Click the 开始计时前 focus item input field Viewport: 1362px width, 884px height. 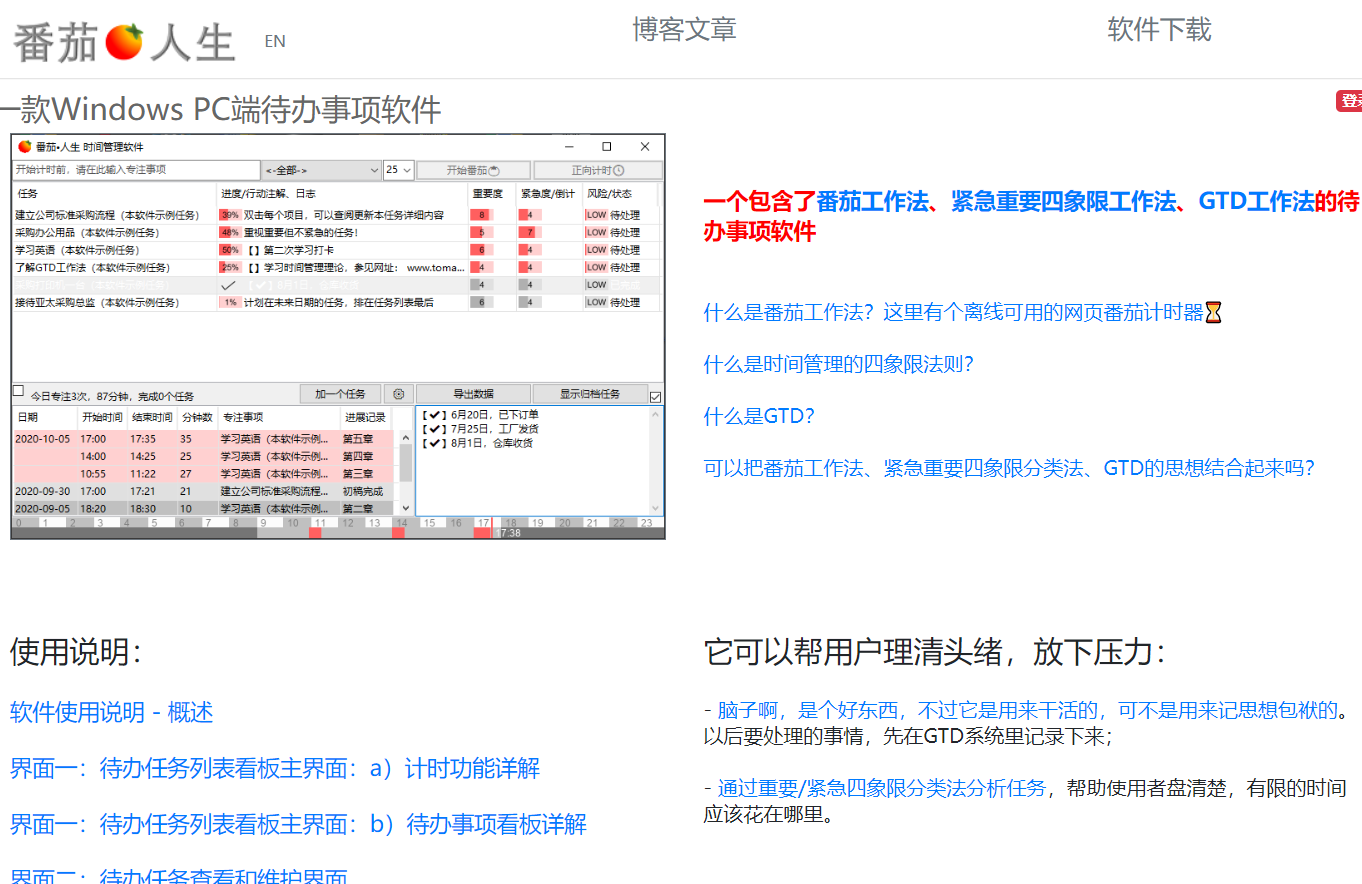pos(136,170)
